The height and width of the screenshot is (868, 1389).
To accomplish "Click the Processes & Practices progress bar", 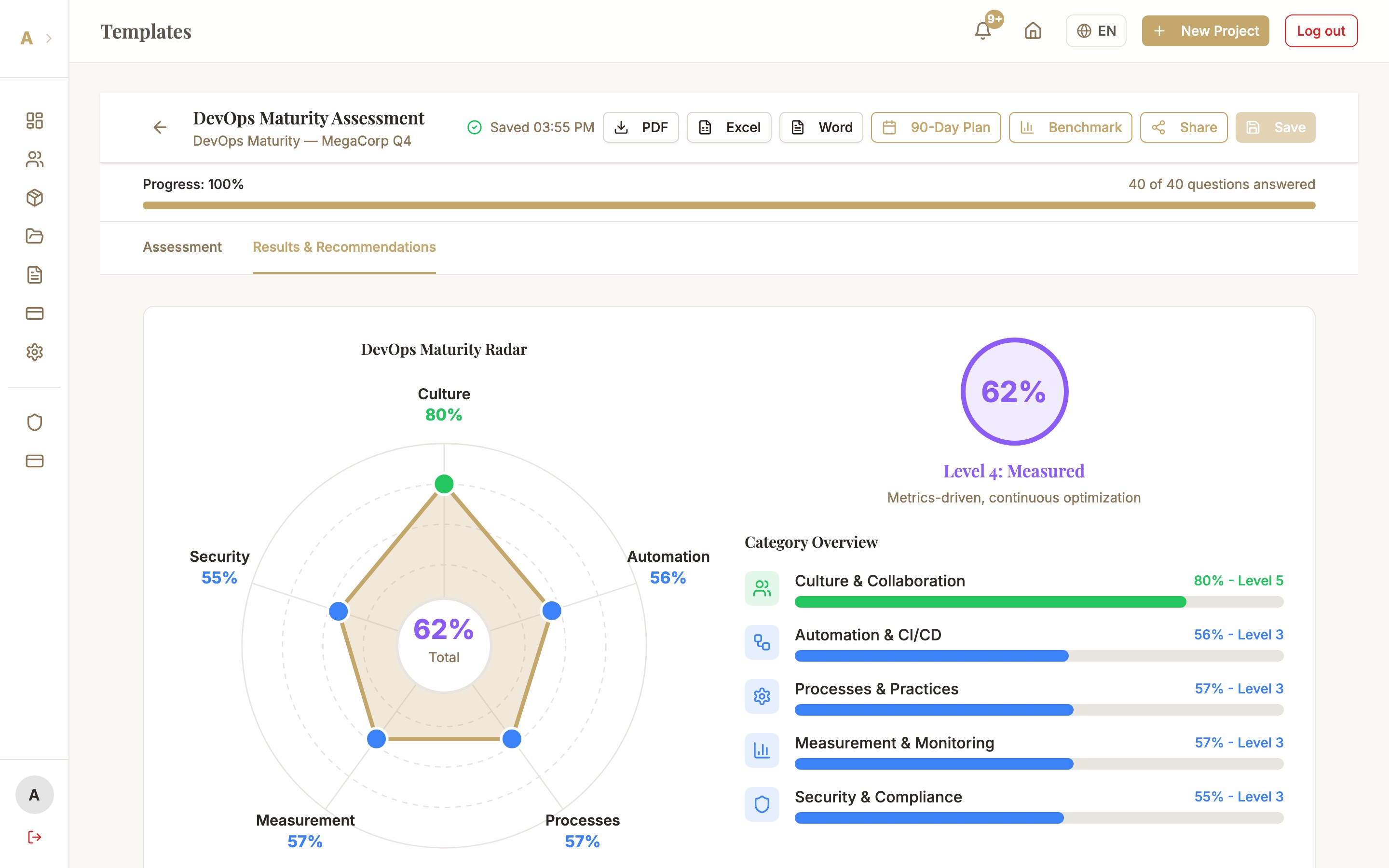I will coord(1039,710).
